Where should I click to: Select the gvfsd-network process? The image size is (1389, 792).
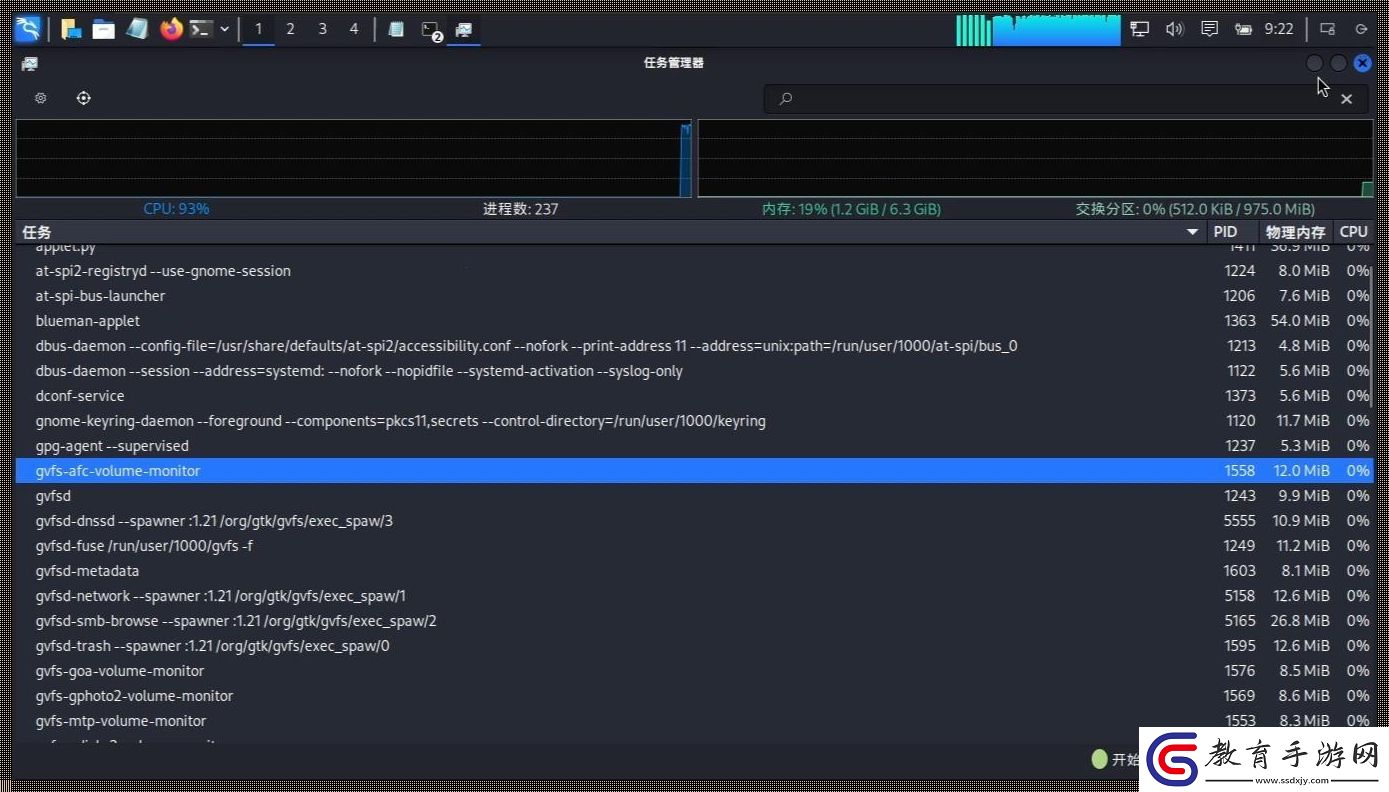[x=694, y=596]
